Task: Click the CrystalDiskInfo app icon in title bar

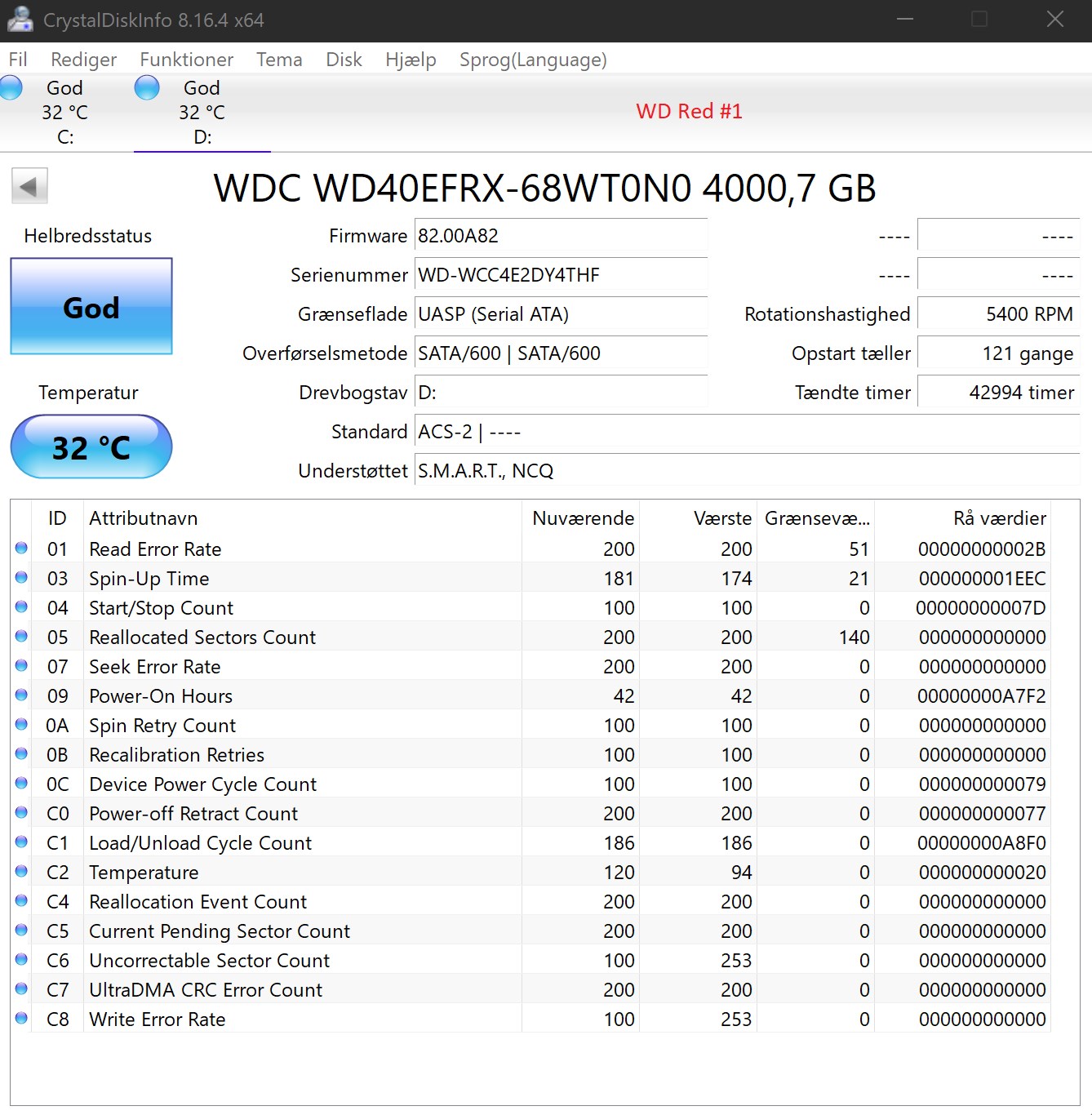Action: click(x=20, y=20)
